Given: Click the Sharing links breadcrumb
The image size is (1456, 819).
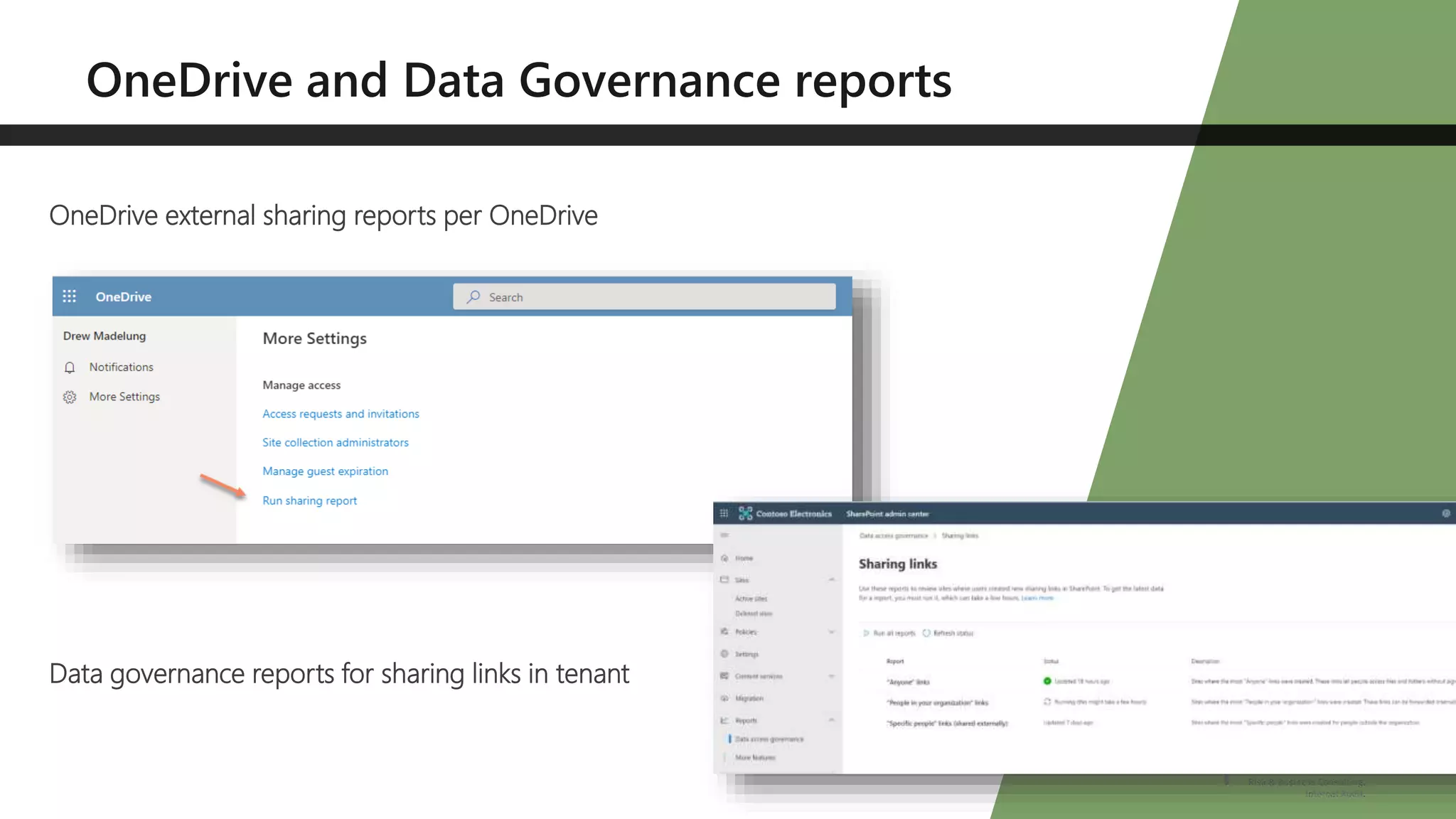Looking at the screenshot, I should 960,536.
